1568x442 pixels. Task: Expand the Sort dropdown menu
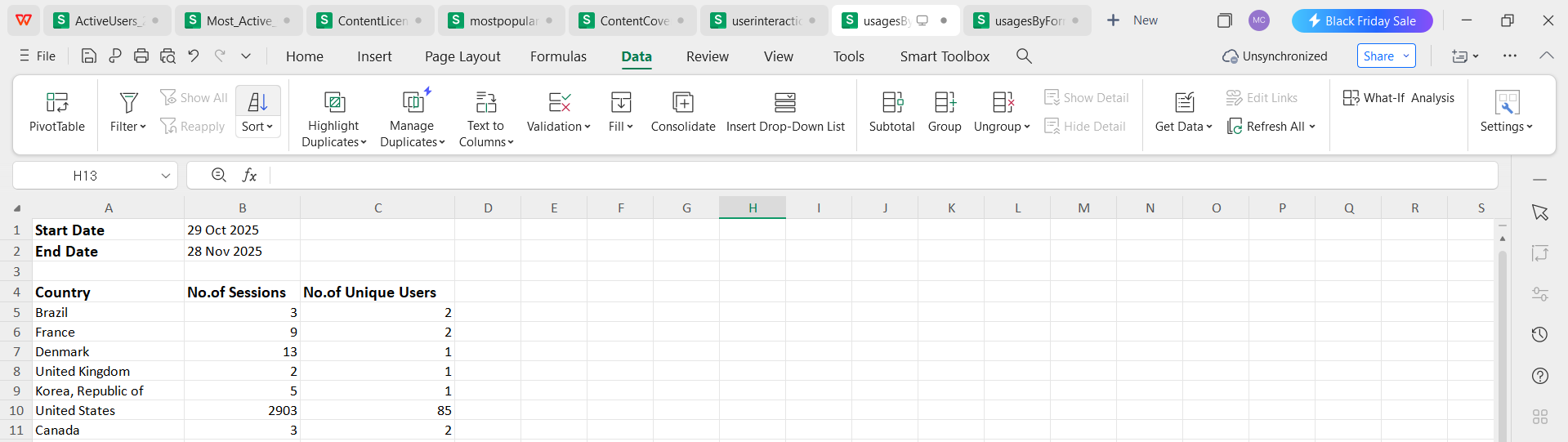[x=257, y=127]
